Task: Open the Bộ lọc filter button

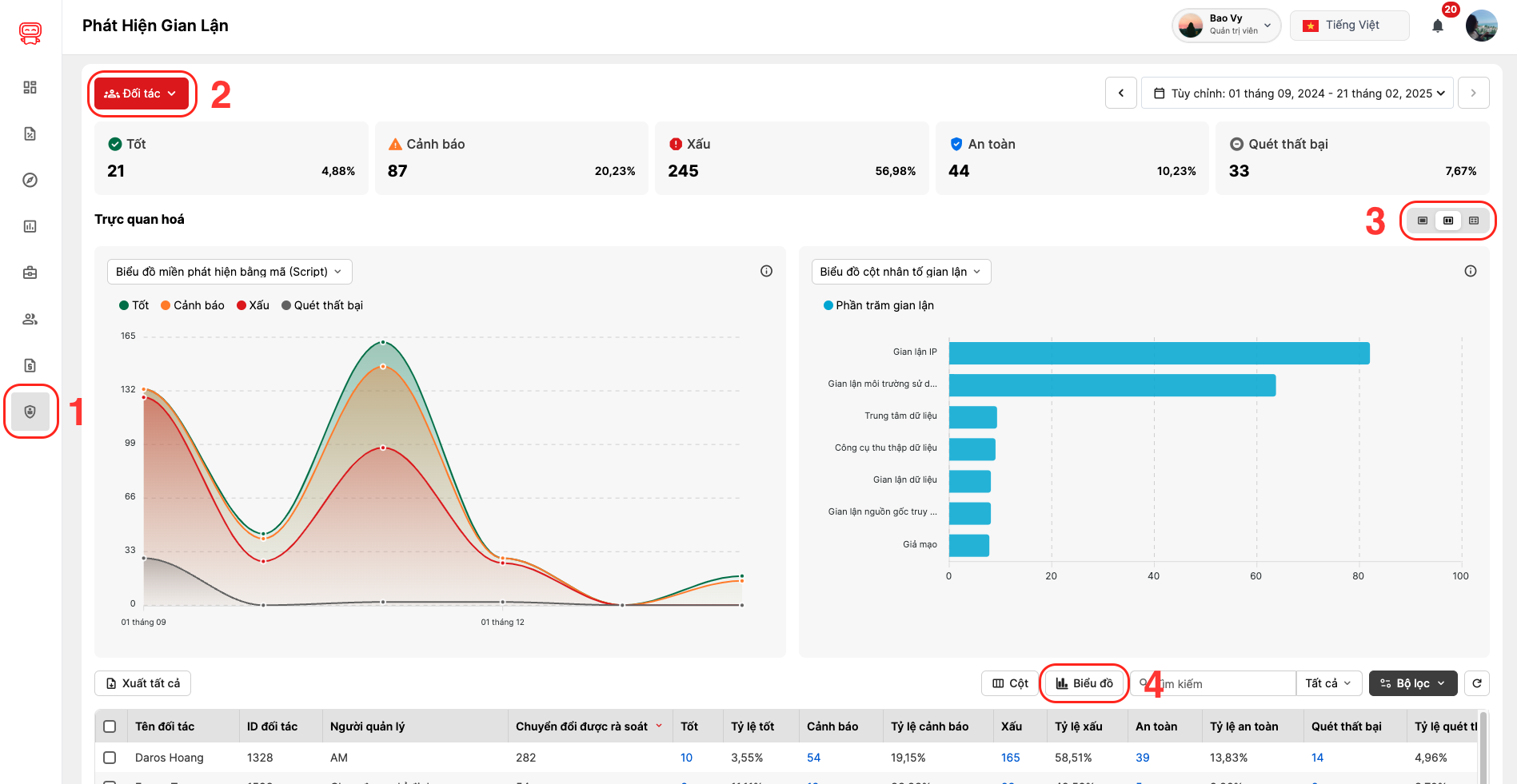Action: click(x=1412, y=683)
